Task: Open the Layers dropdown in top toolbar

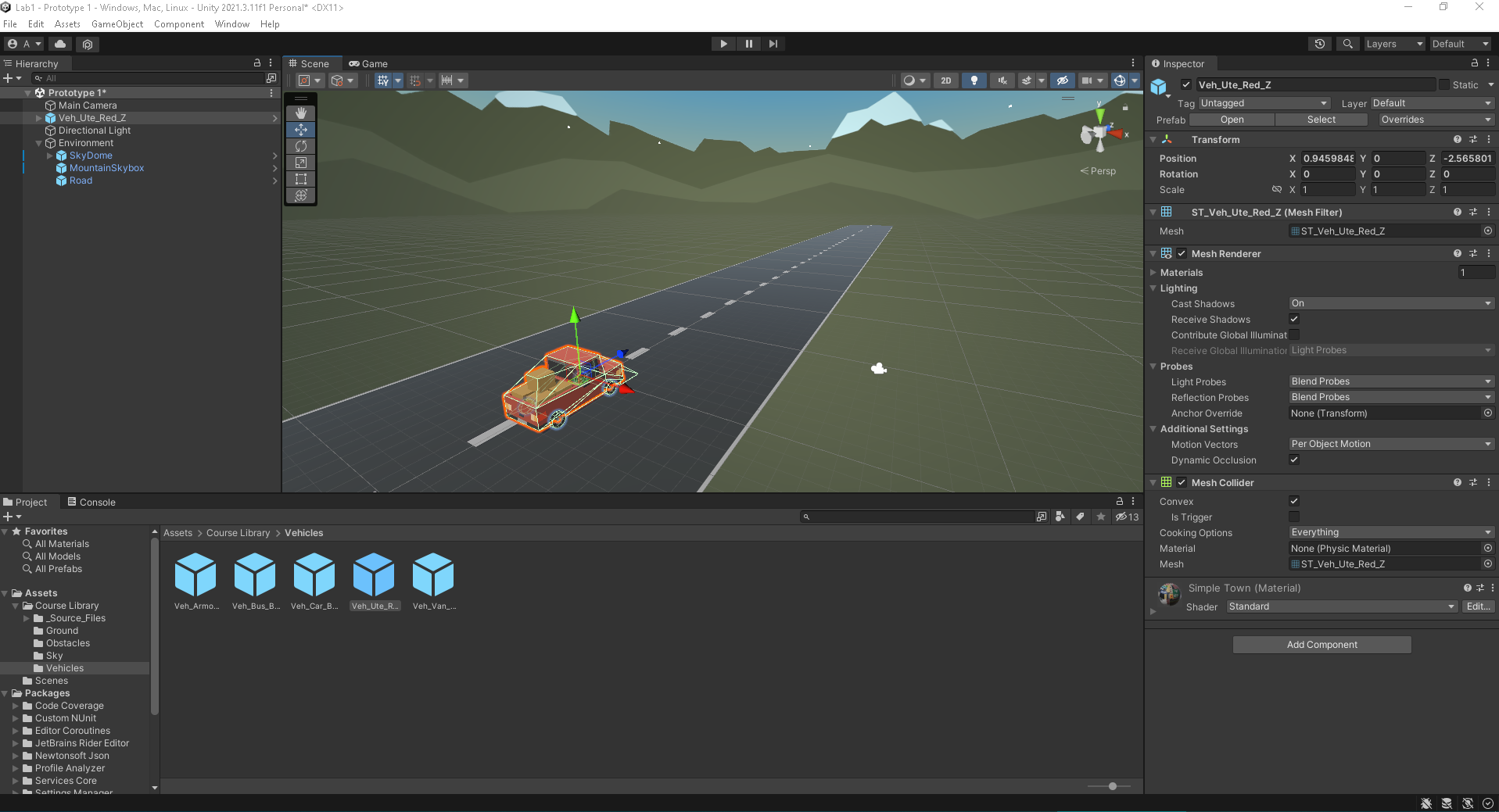Action: tap(1393, 44)
